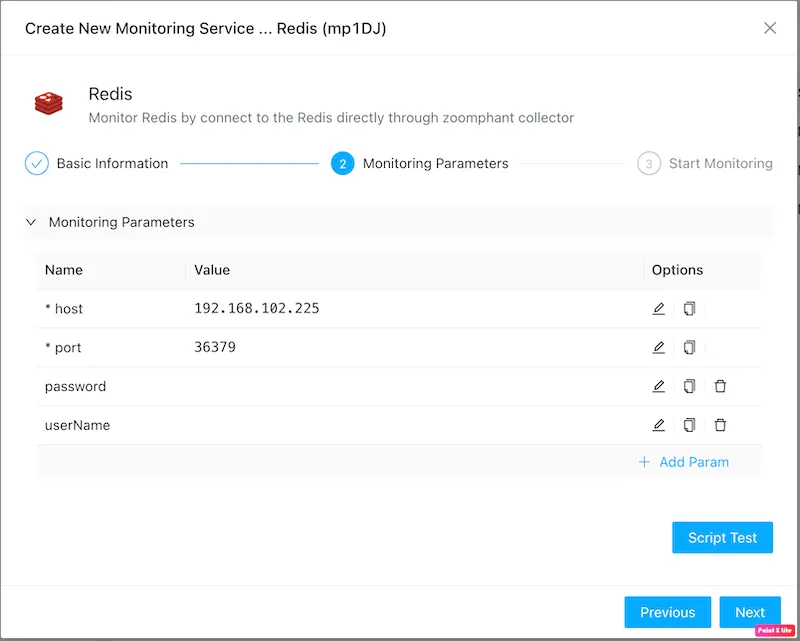The height and width of the screenshot is (641, 800).
Task: Click the port parameter name
Action: coord(63,348)
